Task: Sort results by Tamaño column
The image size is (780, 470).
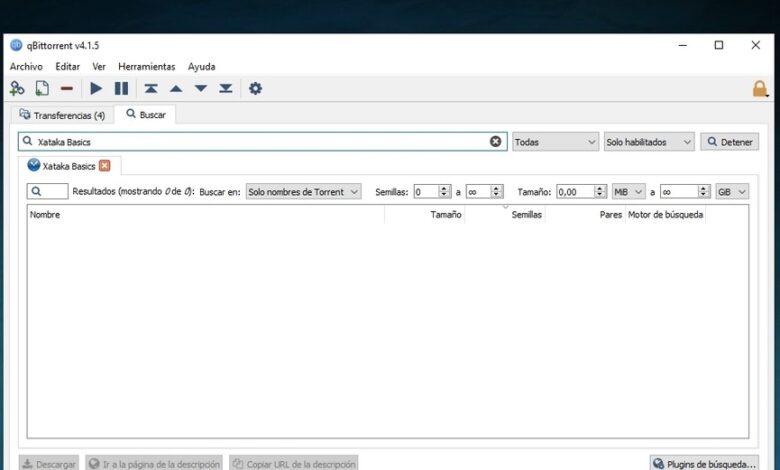Action: (x=424, y=215)
